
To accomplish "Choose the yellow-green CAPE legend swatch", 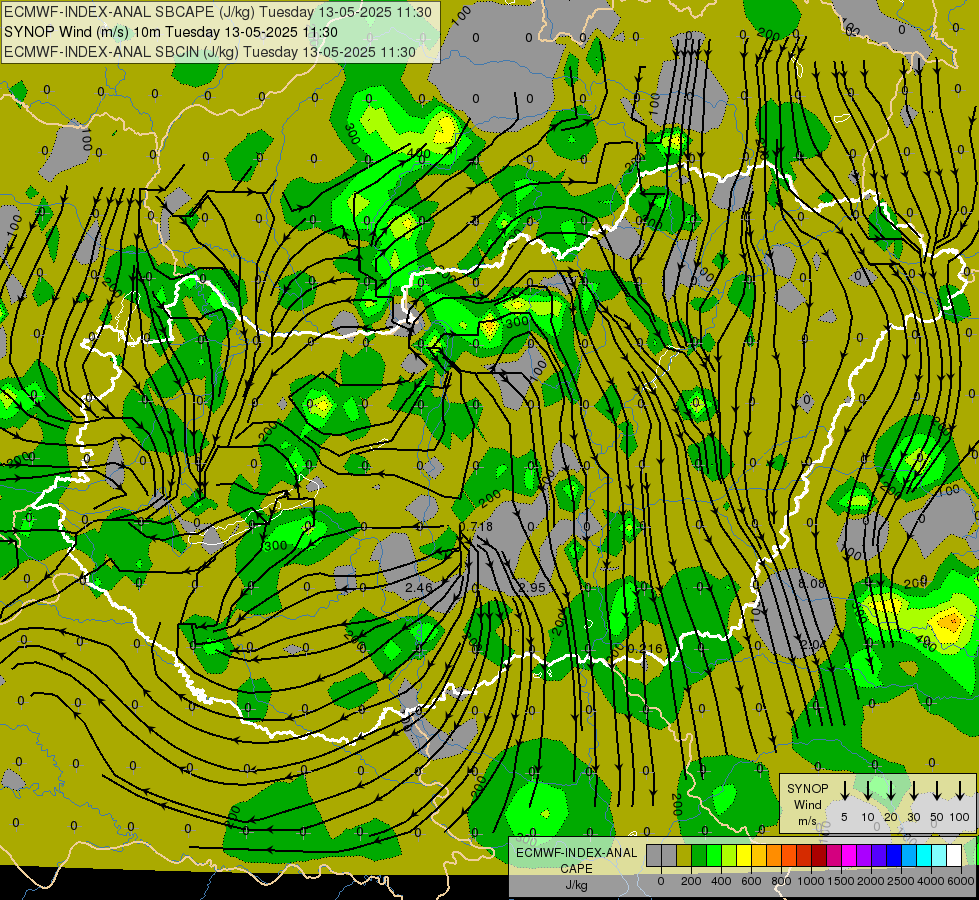I will click(729, 855).
